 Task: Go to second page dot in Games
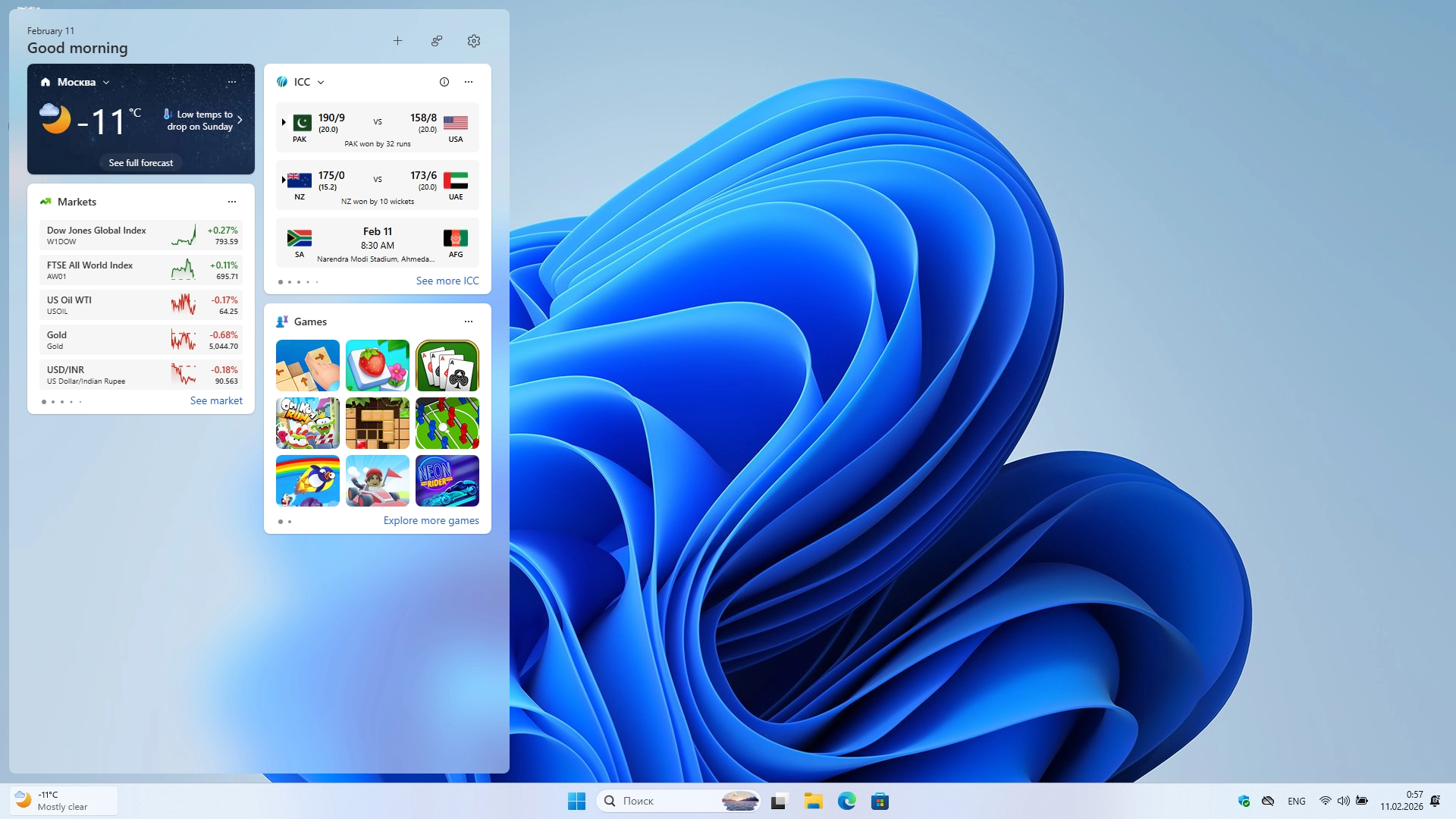(x=290, y=522)
